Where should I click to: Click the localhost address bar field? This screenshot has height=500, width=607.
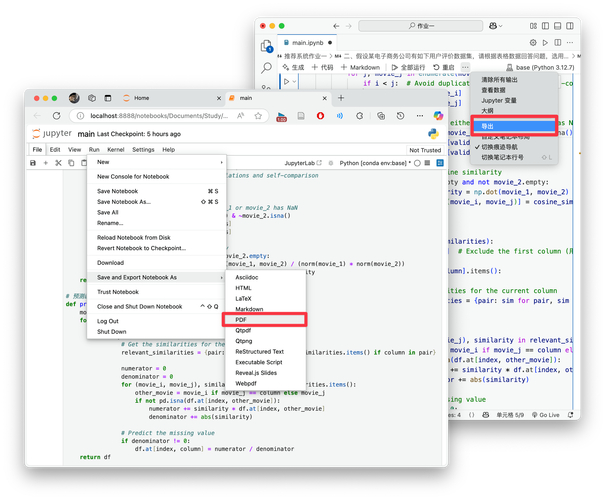click(x=159, y=116)
